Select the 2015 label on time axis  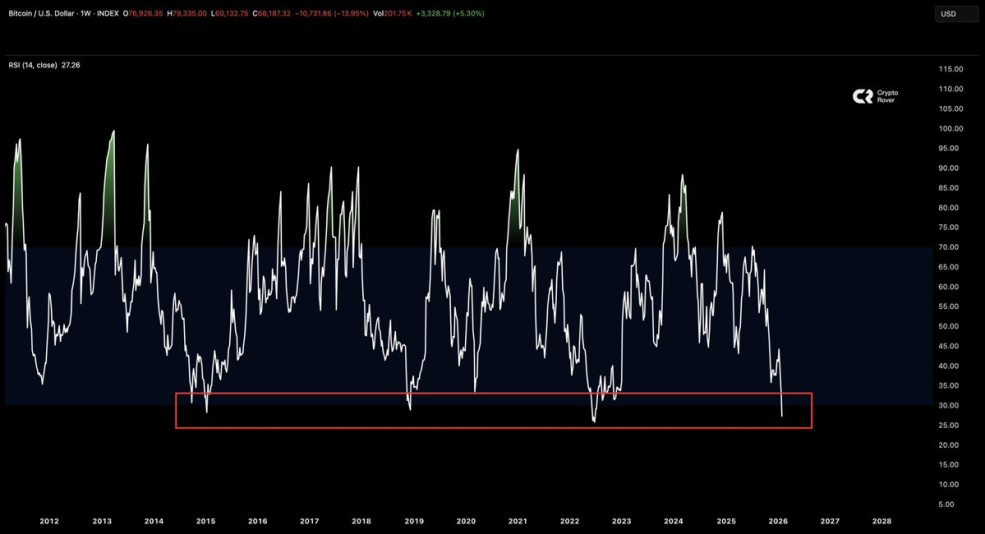point(205,521)
